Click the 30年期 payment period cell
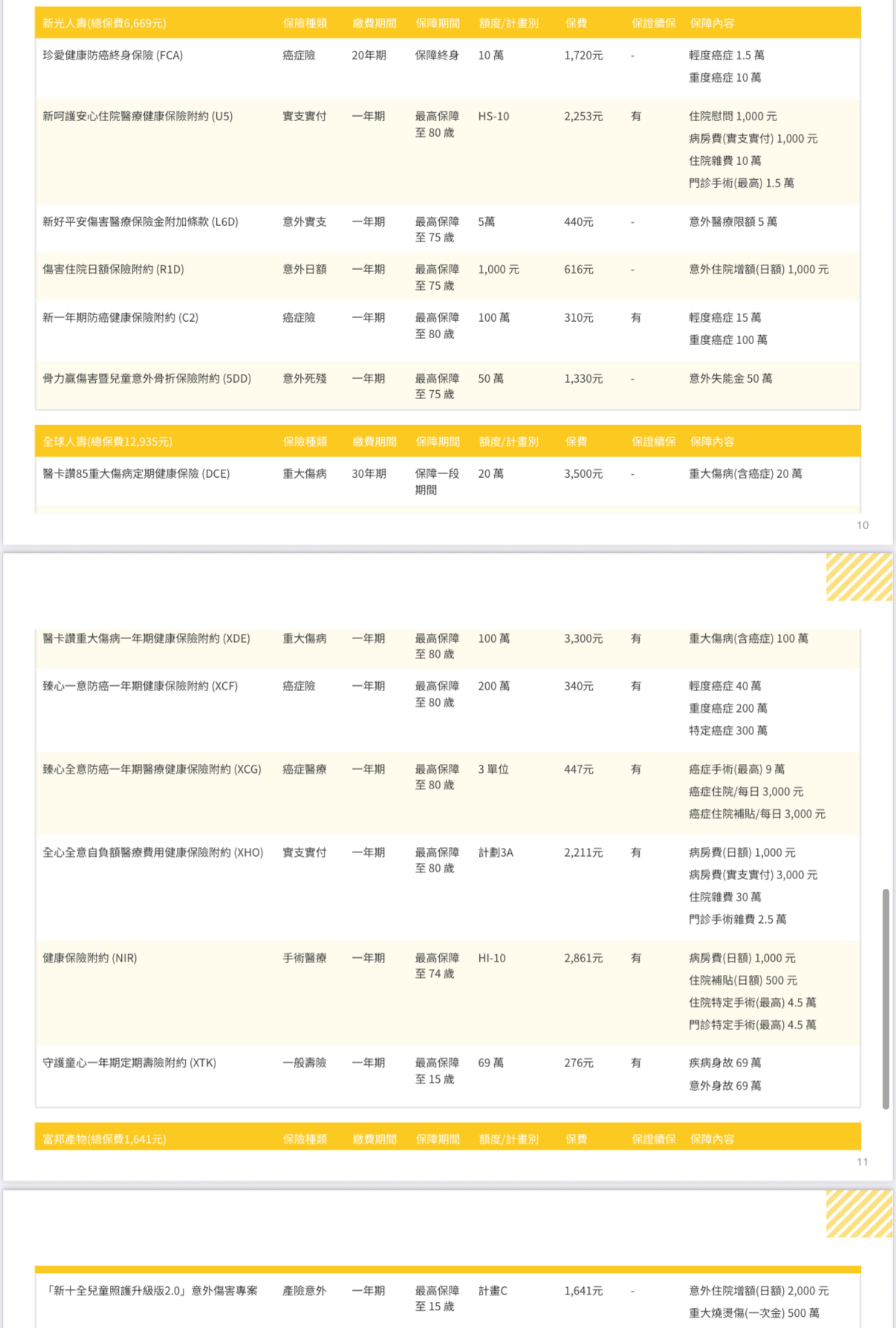896x1328 pixels. coord(369,473)
